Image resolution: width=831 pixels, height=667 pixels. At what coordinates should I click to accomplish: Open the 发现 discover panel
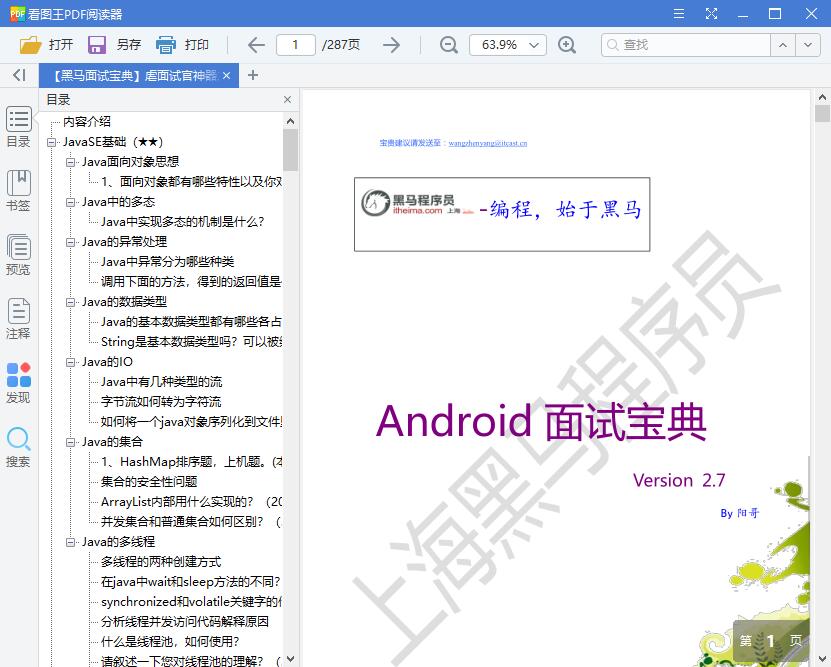coord(19,383)
